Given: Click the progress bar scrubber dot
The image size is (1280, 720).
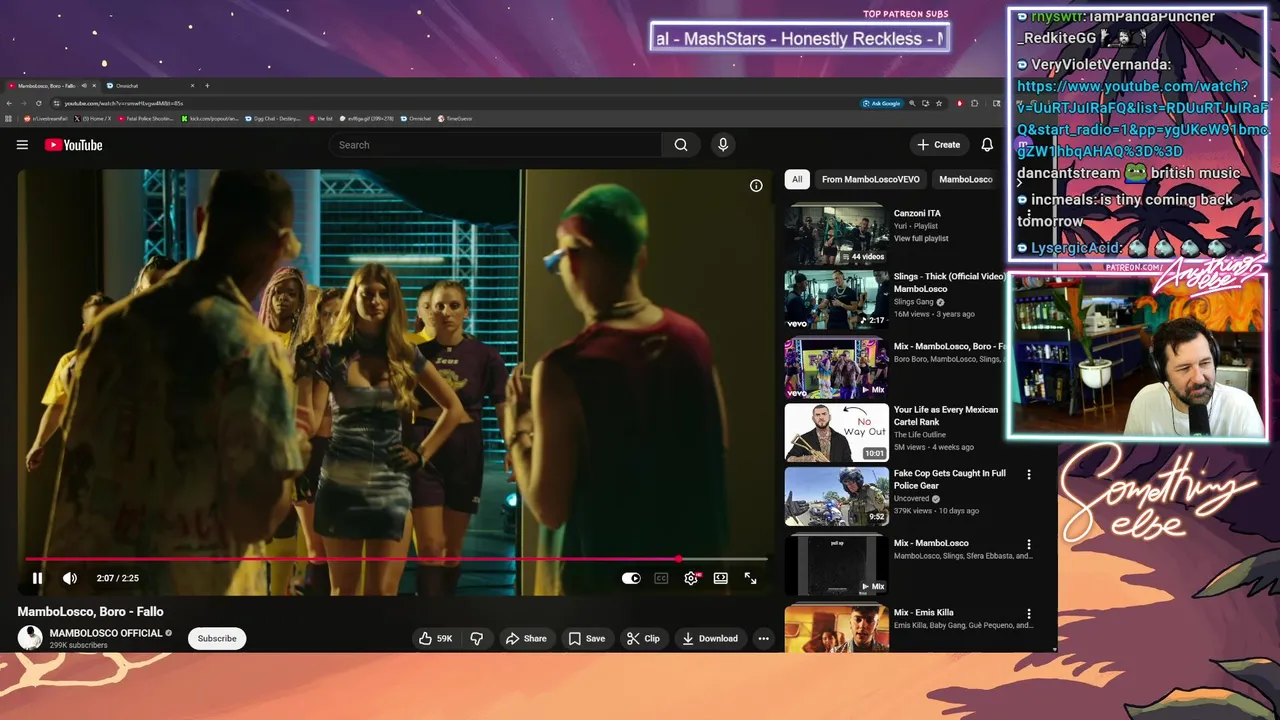Looking at the screenshot, I should click(679, 559).
